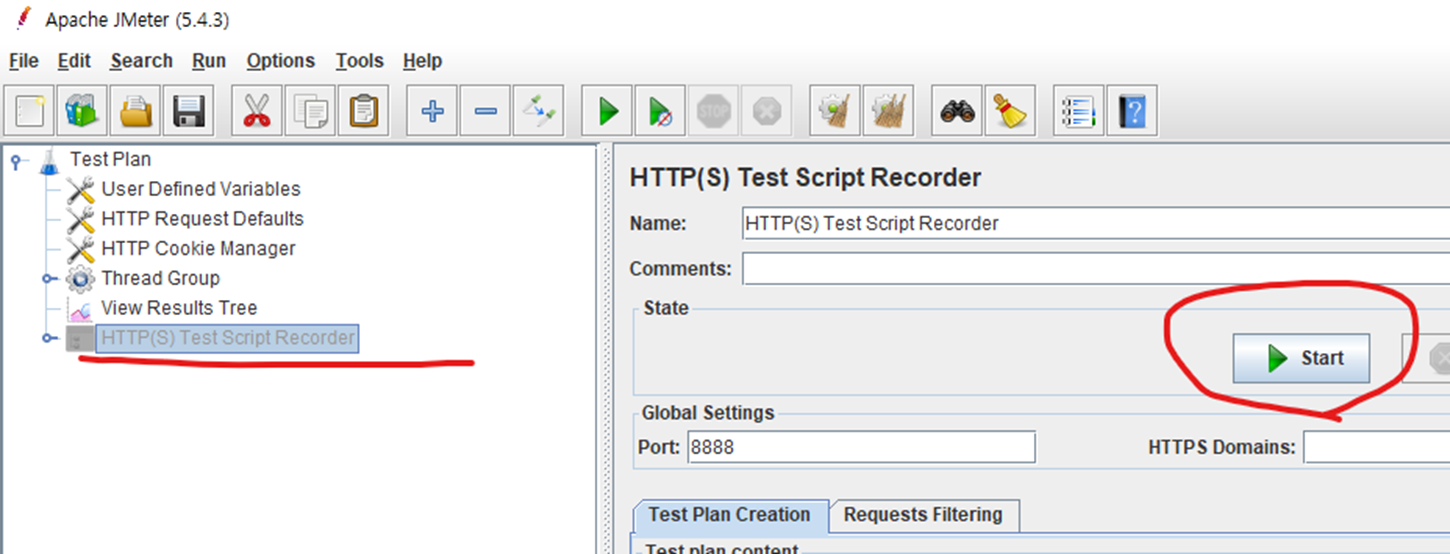
Task: Click the Name input field
Action: point(1096,224)
